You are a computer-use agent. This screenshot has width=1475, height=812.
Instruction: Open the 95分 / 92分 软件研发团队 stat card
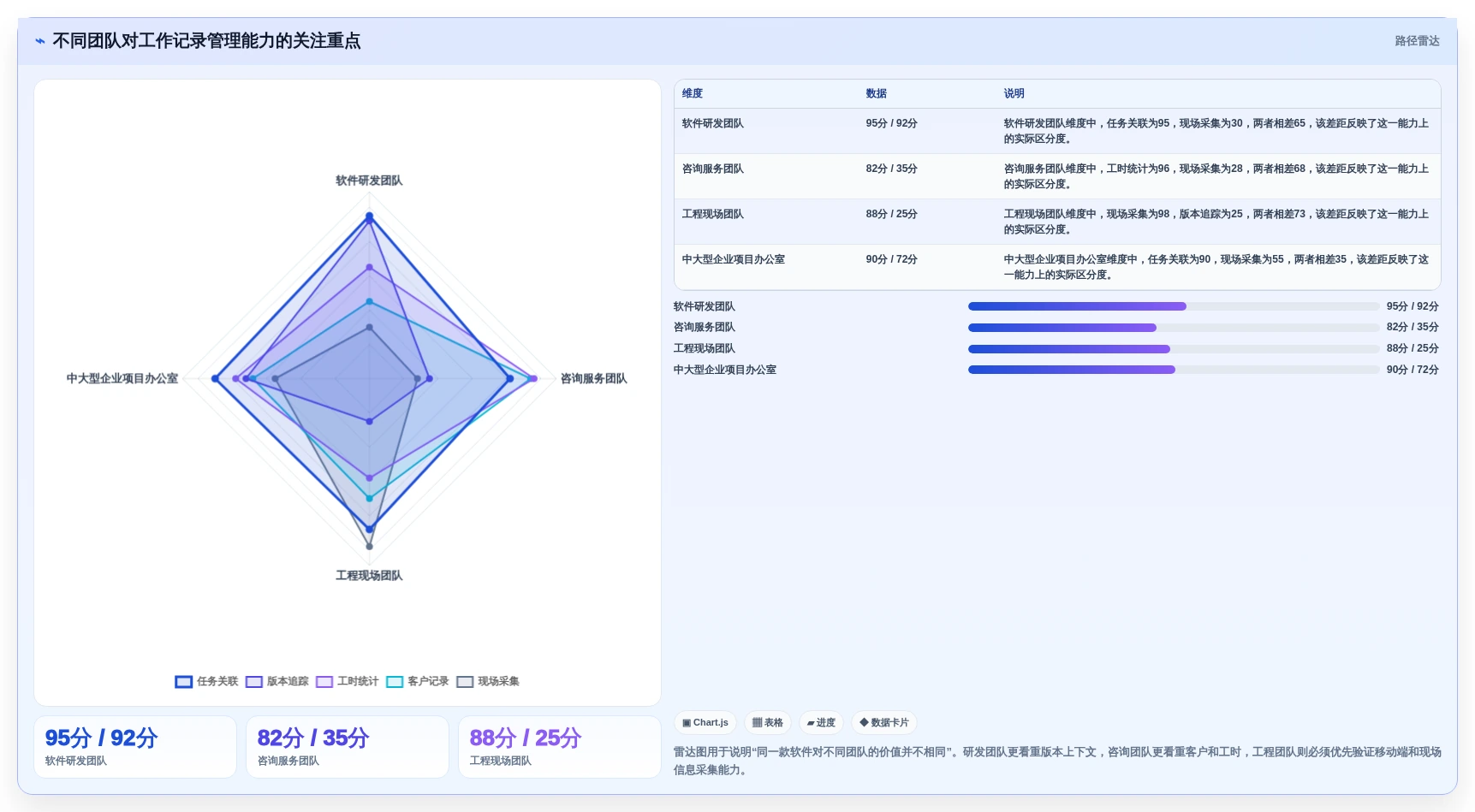(x=135, y=747)
